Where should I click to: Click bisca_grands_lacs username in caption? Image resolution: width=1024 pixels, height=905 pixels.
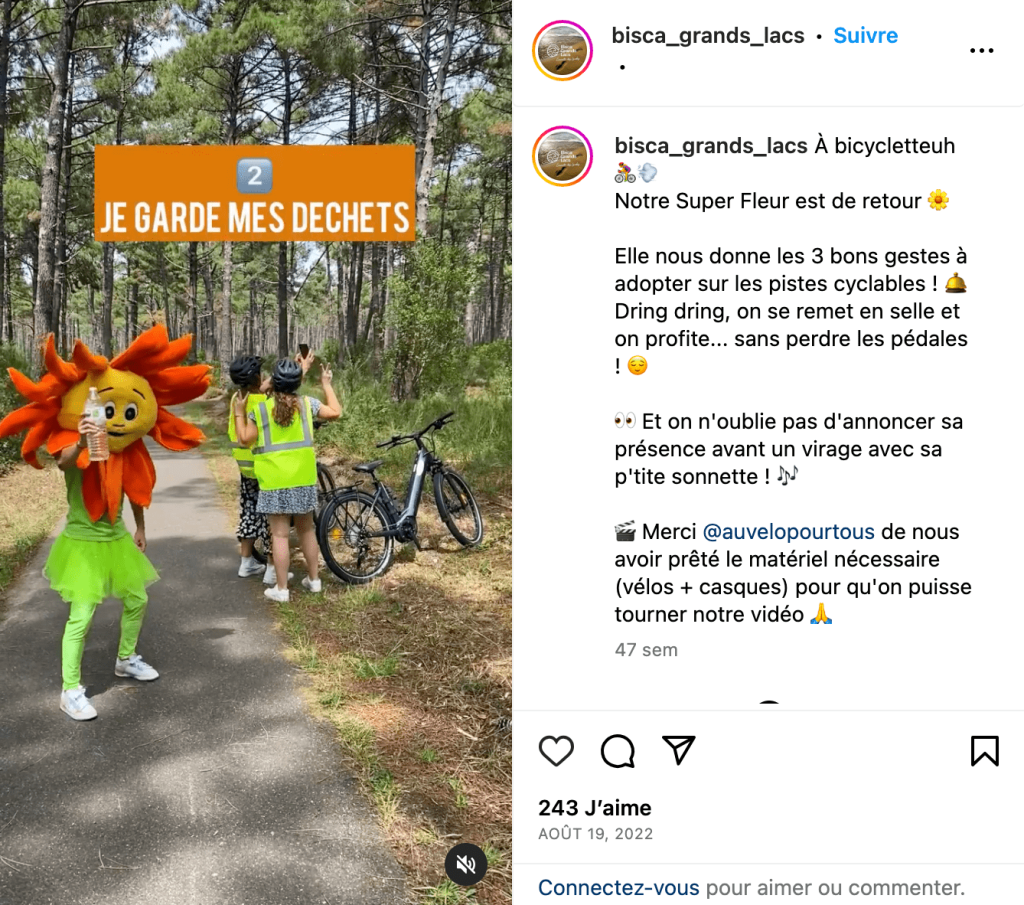(x=711, y=146)
